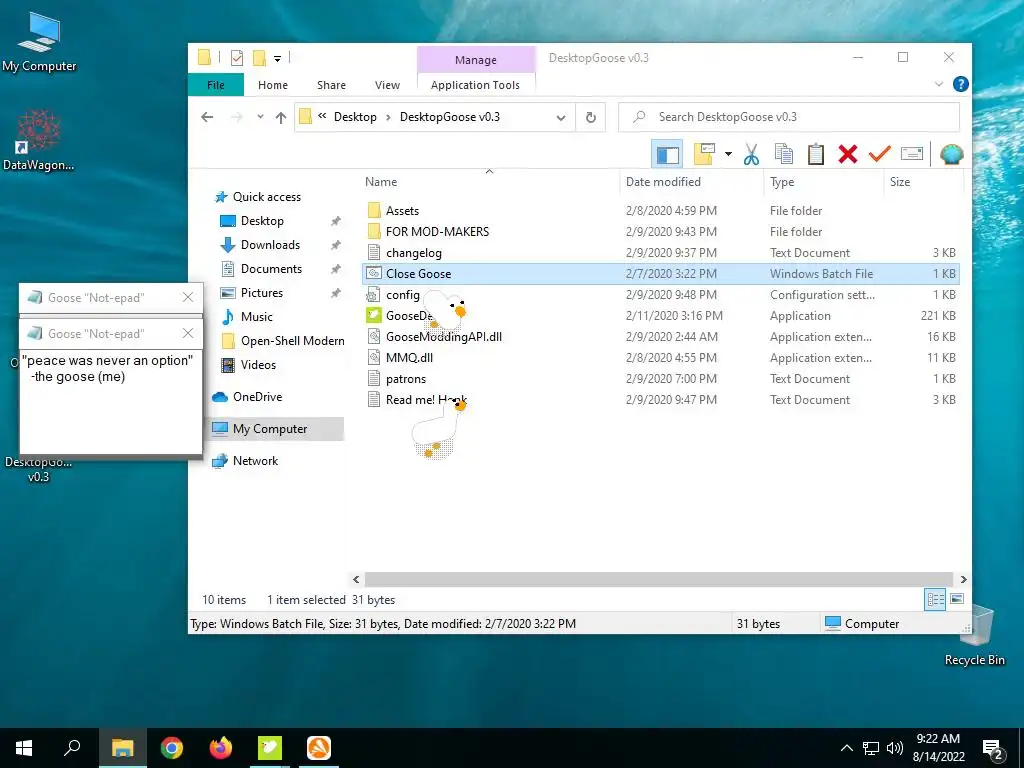This screenshot has width=1024, height=768.
Task: Select the Close Goose batch file
Action: click(660, 274)
